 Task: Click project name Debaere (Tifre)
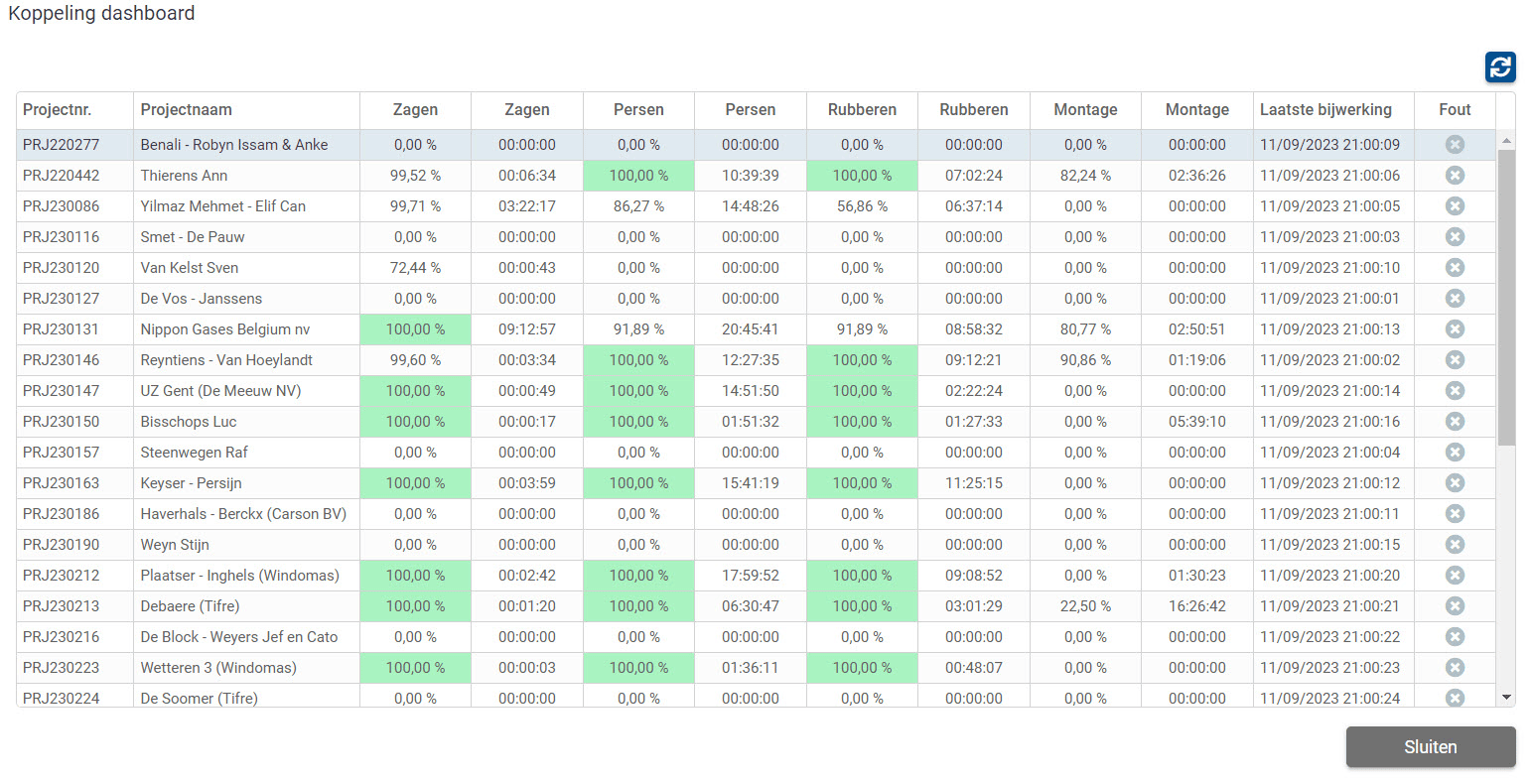[x=190, y=606]
